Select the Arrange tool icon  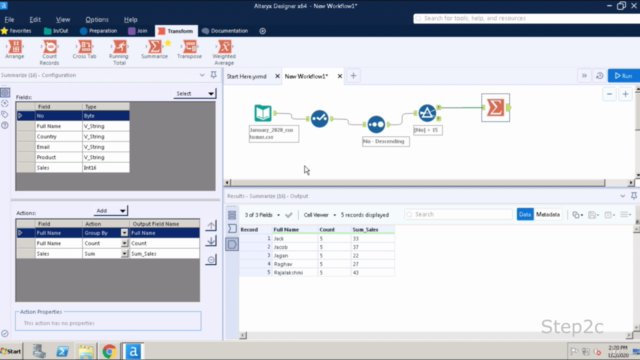15,47
